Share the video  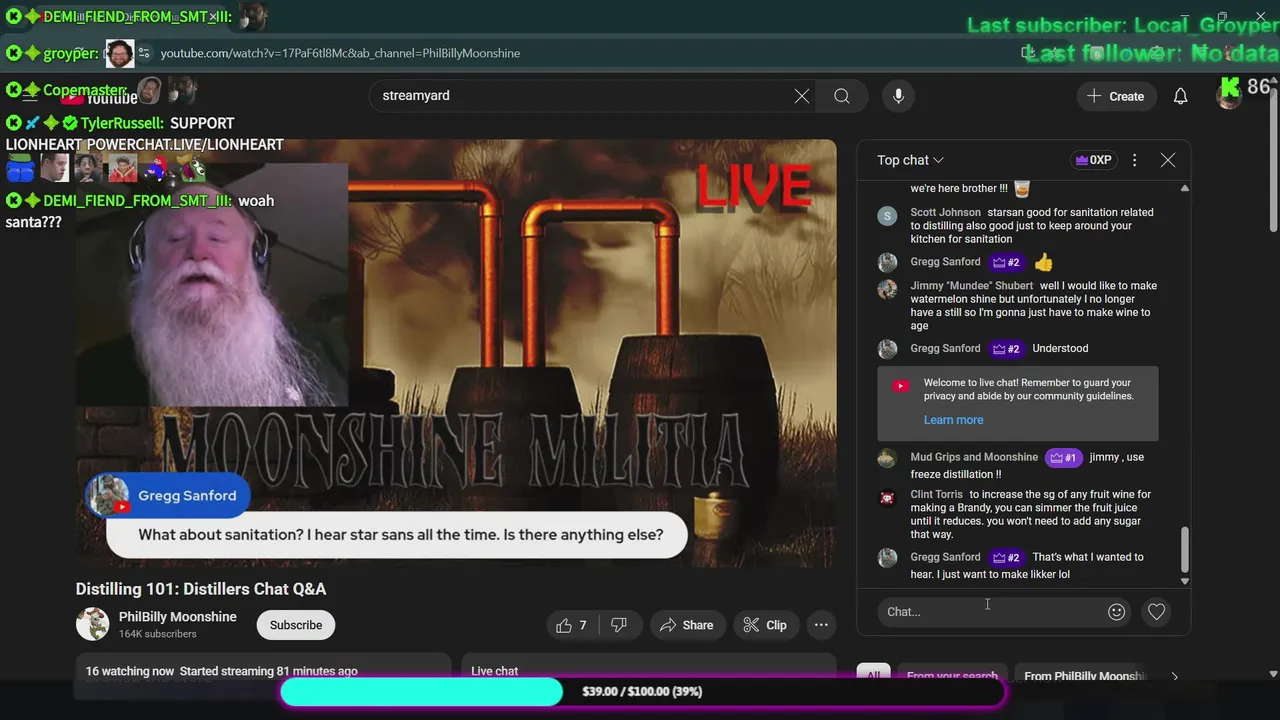pos(686,625)
